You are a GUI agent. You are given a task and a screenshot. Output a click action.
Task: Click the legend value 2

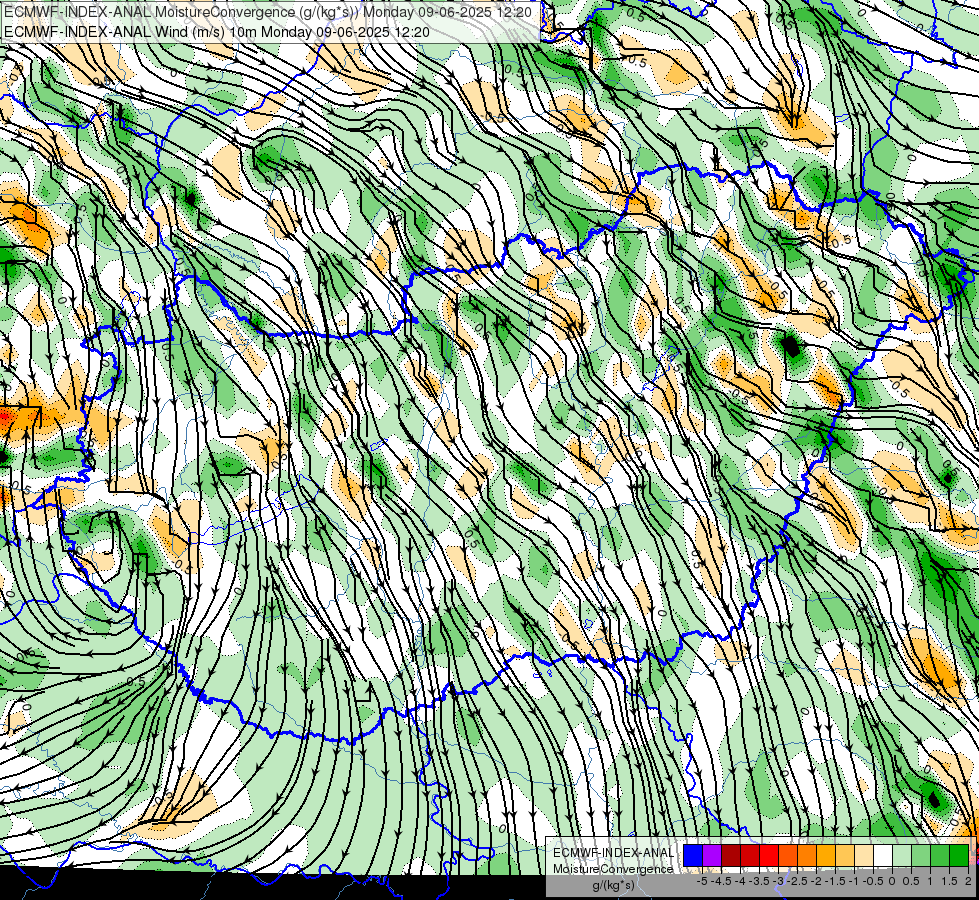coord(968,881)
